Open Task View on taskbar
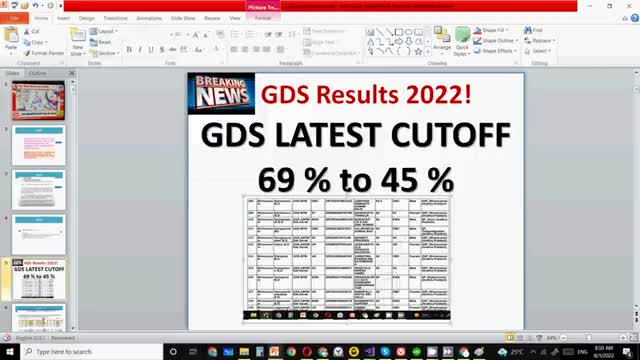Screen dimensions: 640x360 click(x=193, y=351)
